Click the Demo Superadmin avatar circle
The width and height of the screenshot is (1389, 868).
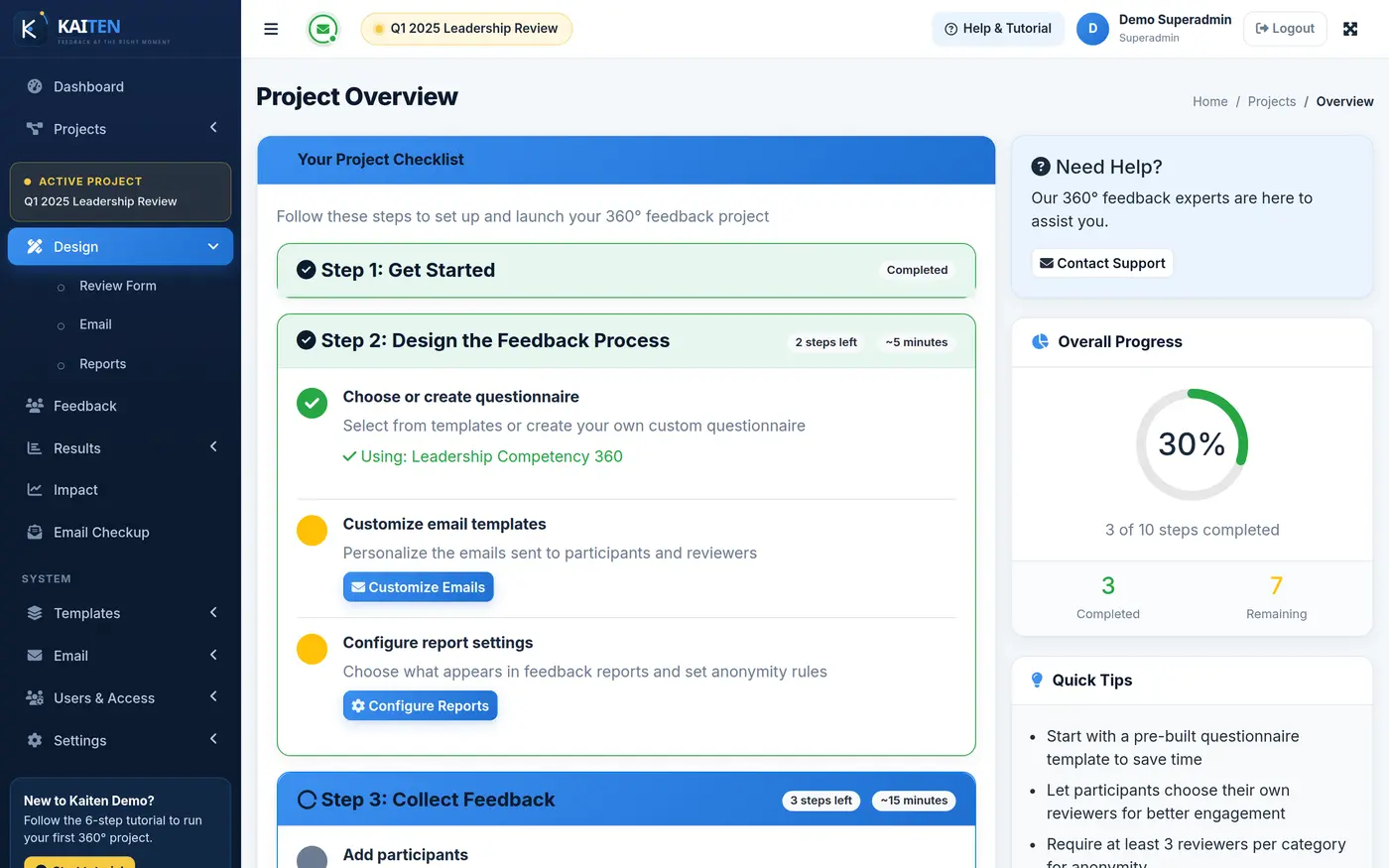click(x=1092, y=29)
